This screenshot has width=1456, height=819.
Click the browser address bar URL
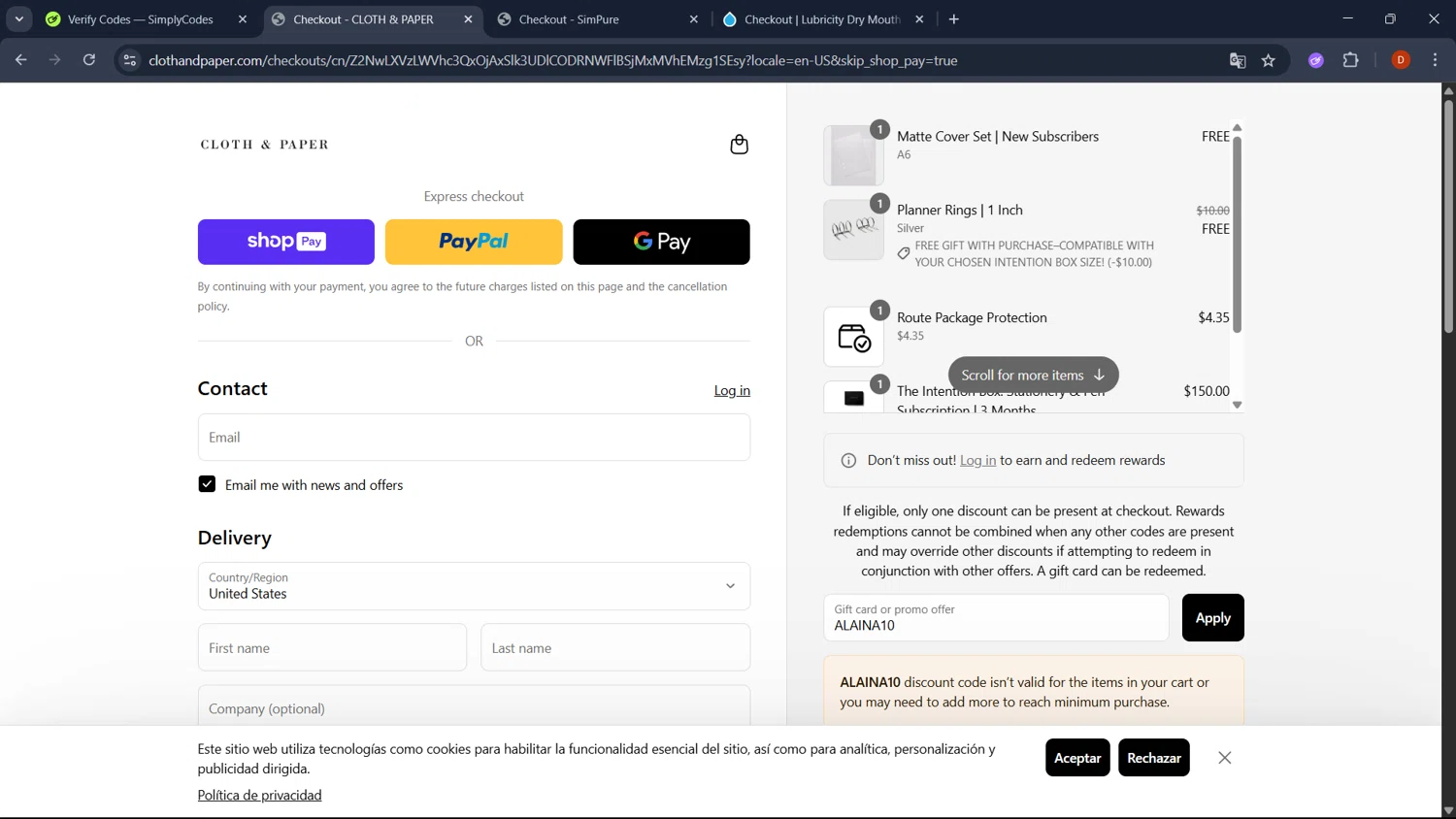click(x=553, y=60)
